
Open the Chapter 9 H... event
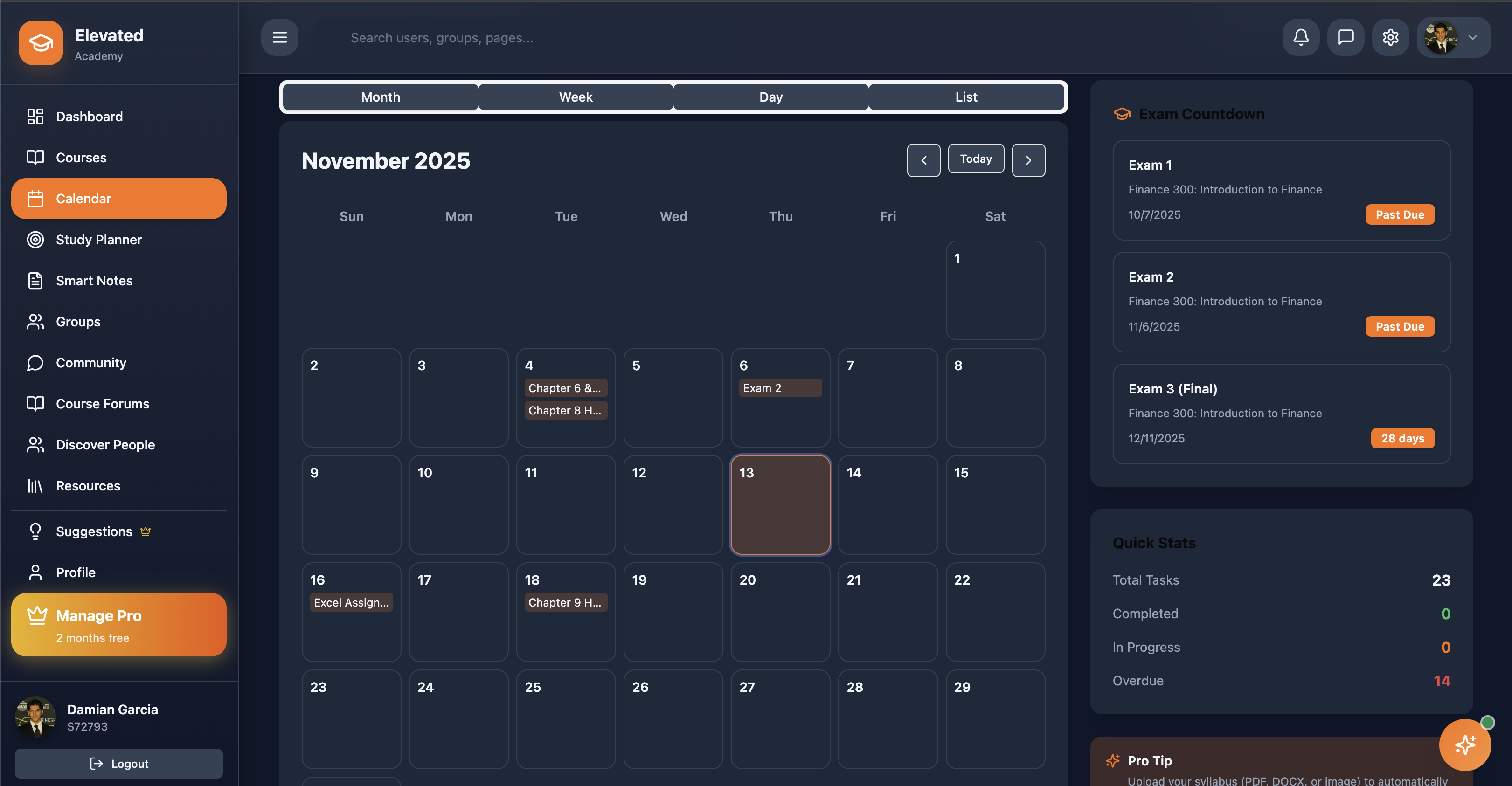565,602
